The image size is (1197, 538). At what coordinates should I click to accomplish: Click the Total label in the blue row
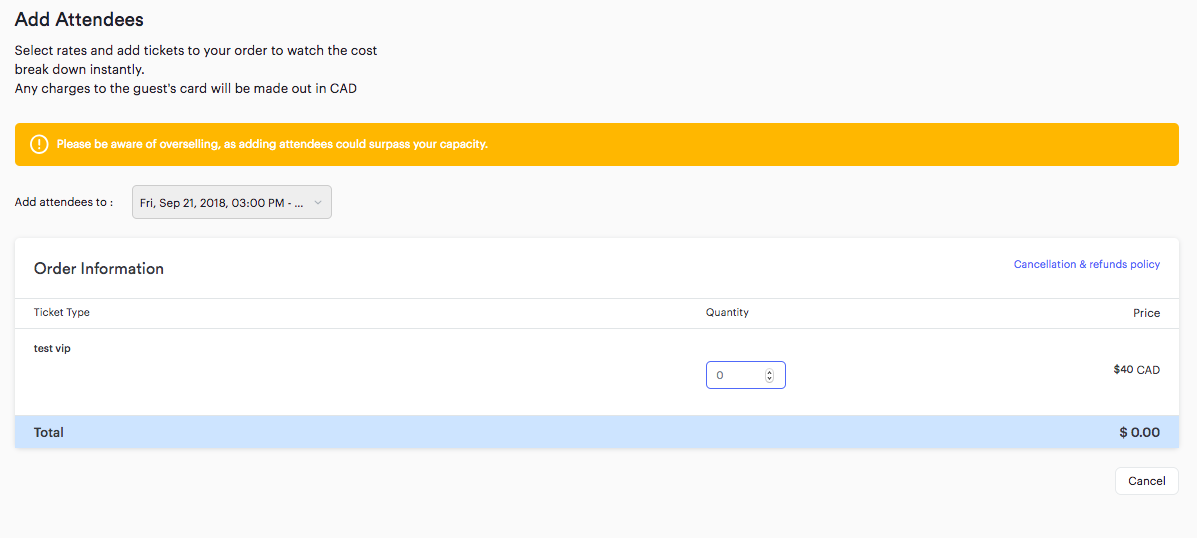coord(49,433)
